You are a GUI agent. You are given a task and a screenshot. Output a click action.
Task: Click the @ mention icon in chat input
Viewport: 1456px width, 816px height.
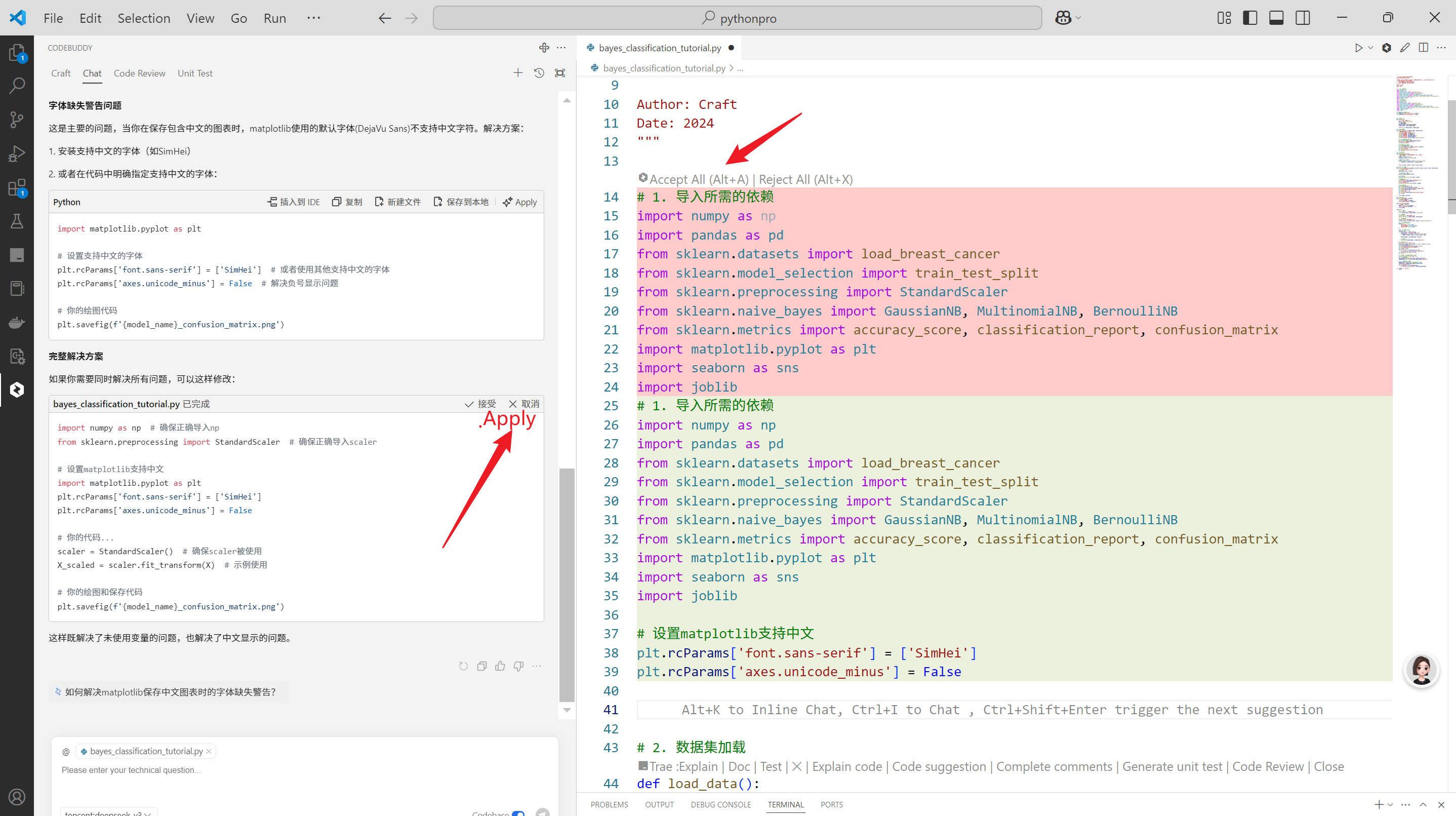click(x=66, y=752)
